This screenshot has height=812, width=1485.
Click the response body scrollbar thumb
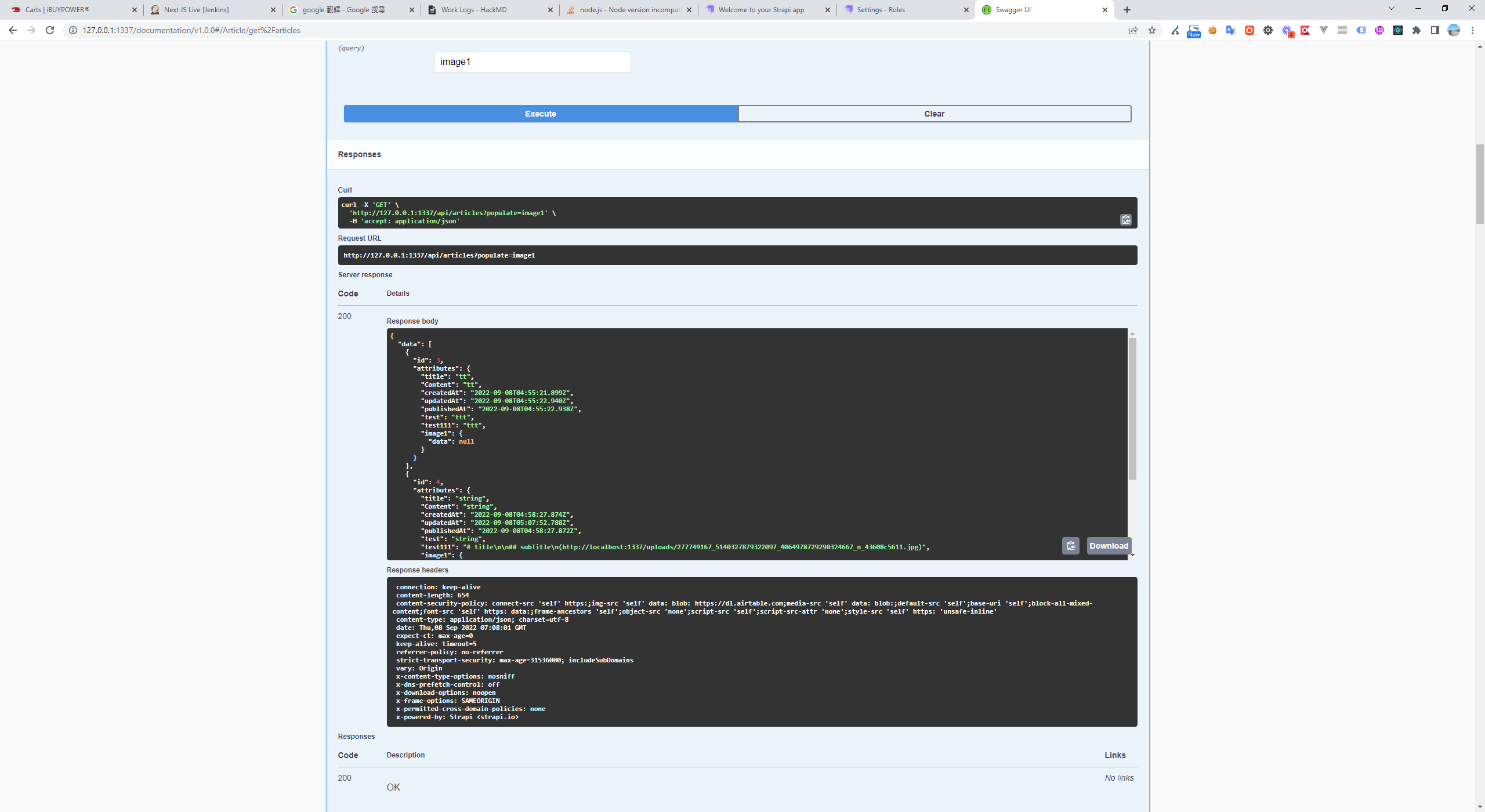1132,409
